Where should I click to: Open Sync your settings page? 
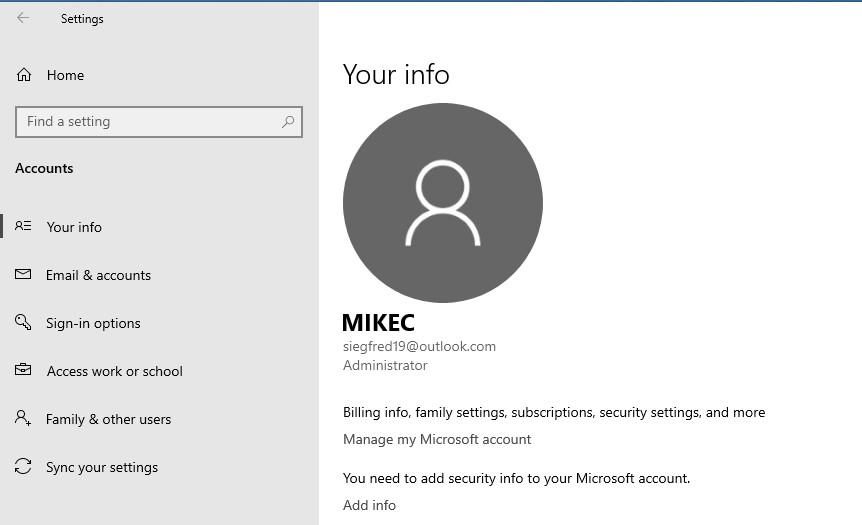102,468
